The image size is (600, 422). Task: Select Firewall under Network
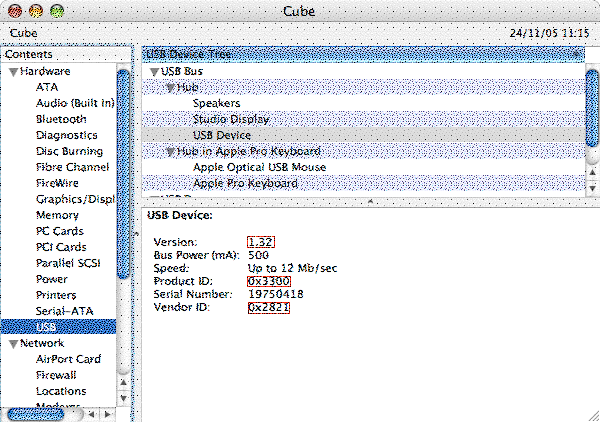[x=56, y=375]
